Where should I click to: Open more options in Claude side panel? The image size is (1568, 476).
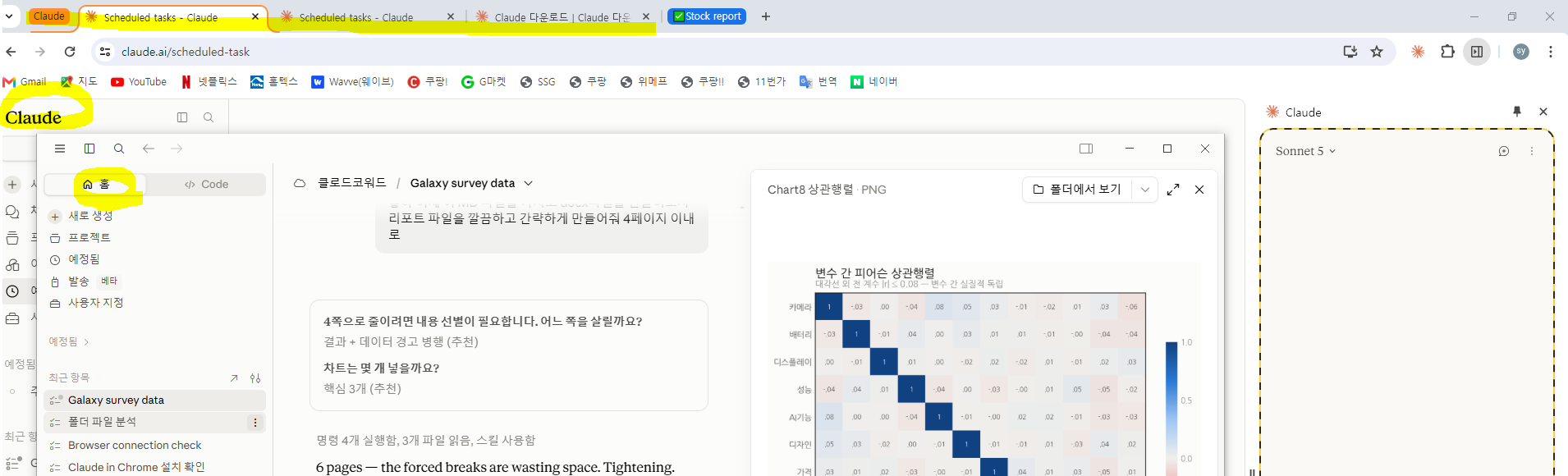pyautogui.click(x=1532, y=151)
